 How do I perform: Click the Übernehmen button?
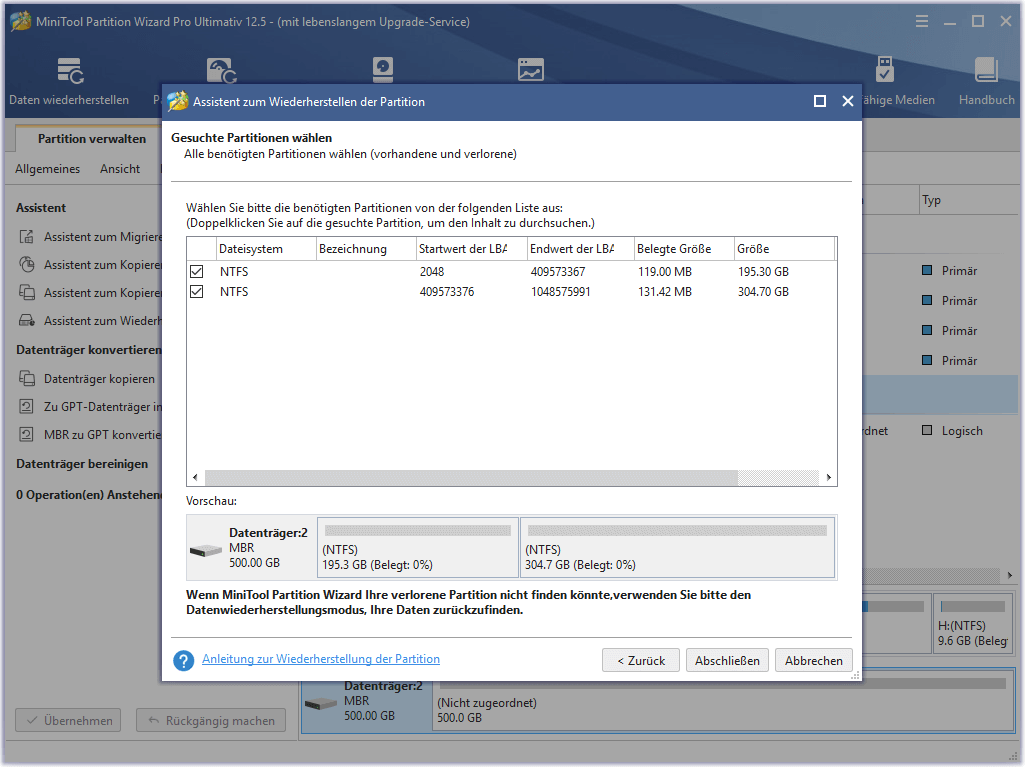pyautogui.click(x=68, y=721)
